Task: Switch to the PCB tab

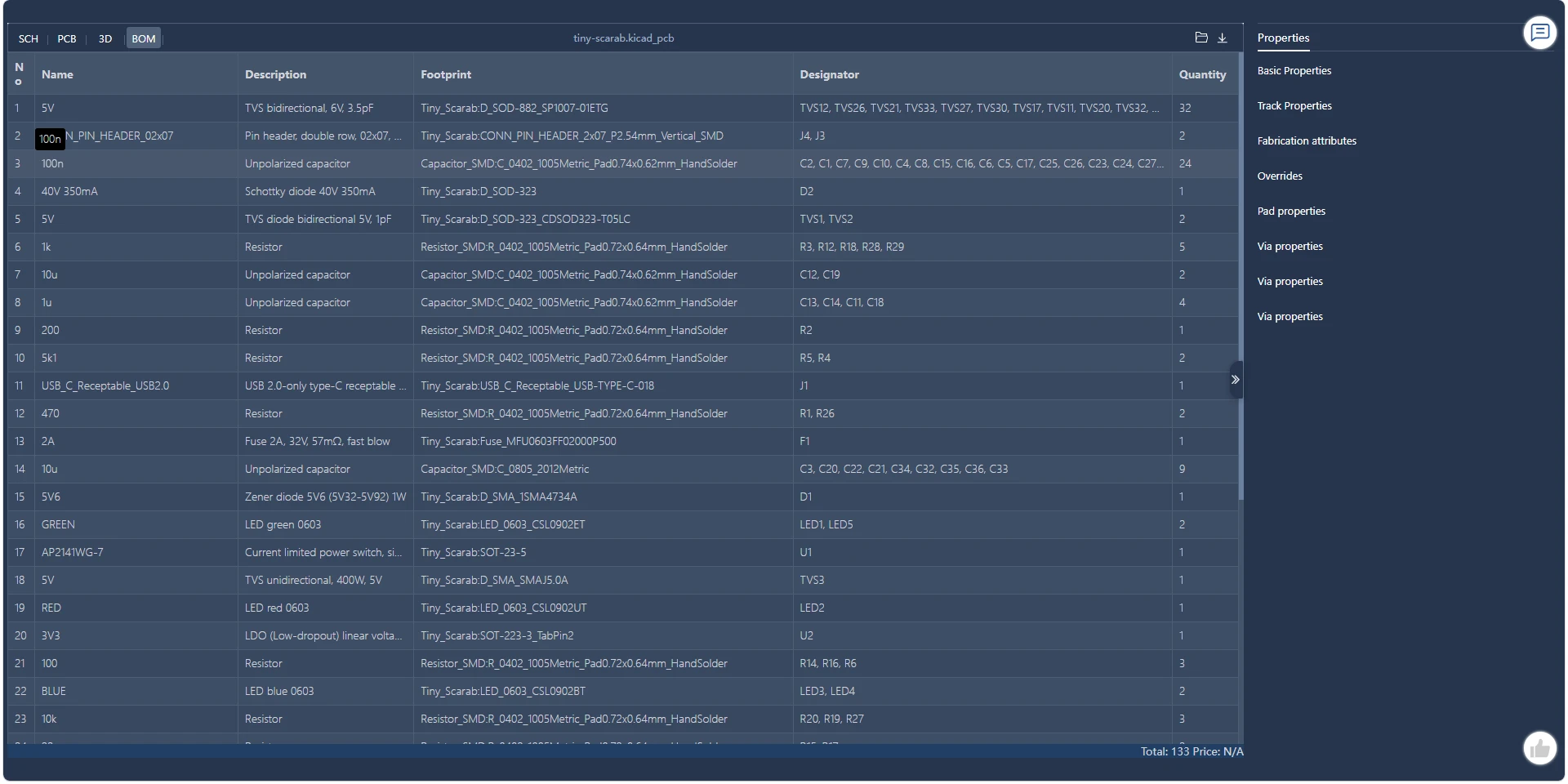Action: coord(67,38)
